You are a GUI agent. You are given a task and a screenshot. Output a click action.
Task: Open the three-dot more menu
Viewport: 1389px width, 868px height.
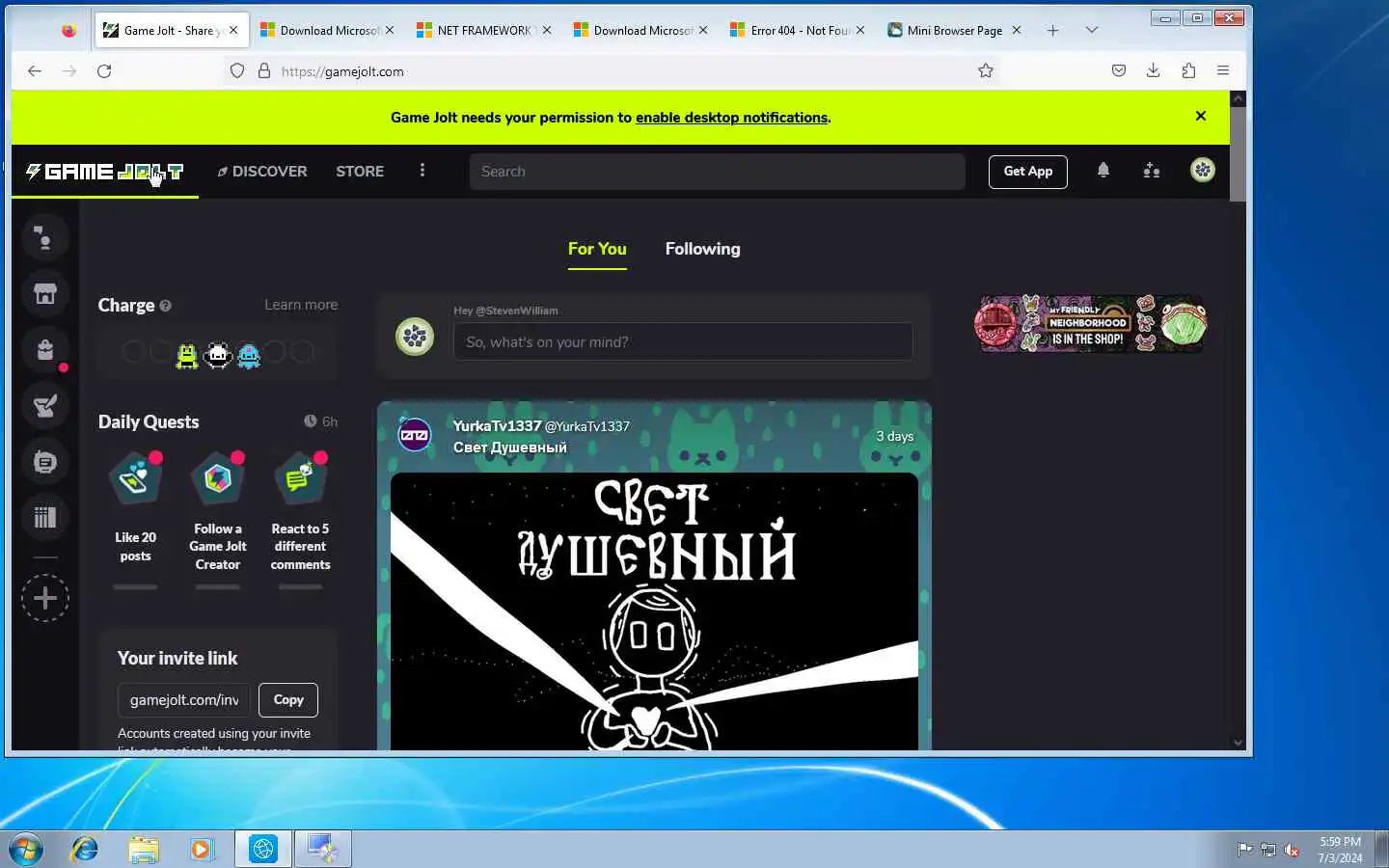pyautogui.click(x=422, y=171)
